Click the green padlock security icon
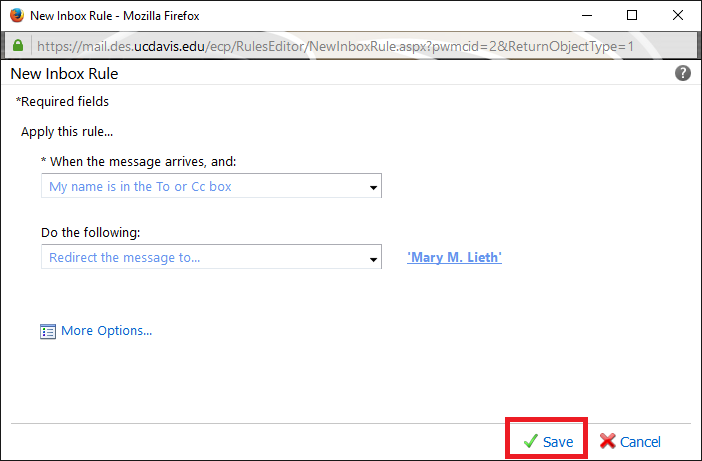 click(18, 45)
